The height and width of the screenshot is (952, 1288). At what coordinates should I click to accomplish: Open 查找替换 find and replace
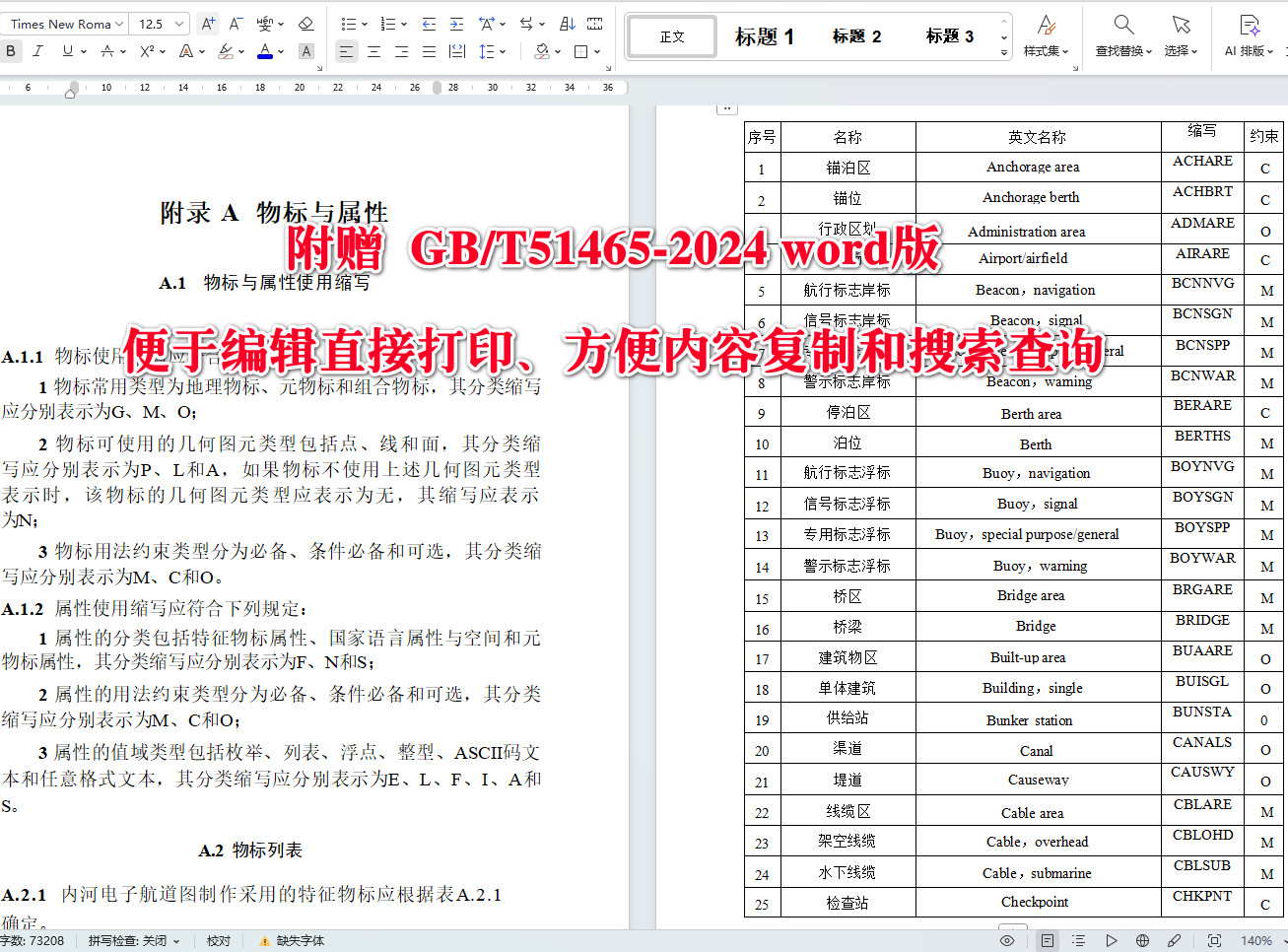point(1123,35)
